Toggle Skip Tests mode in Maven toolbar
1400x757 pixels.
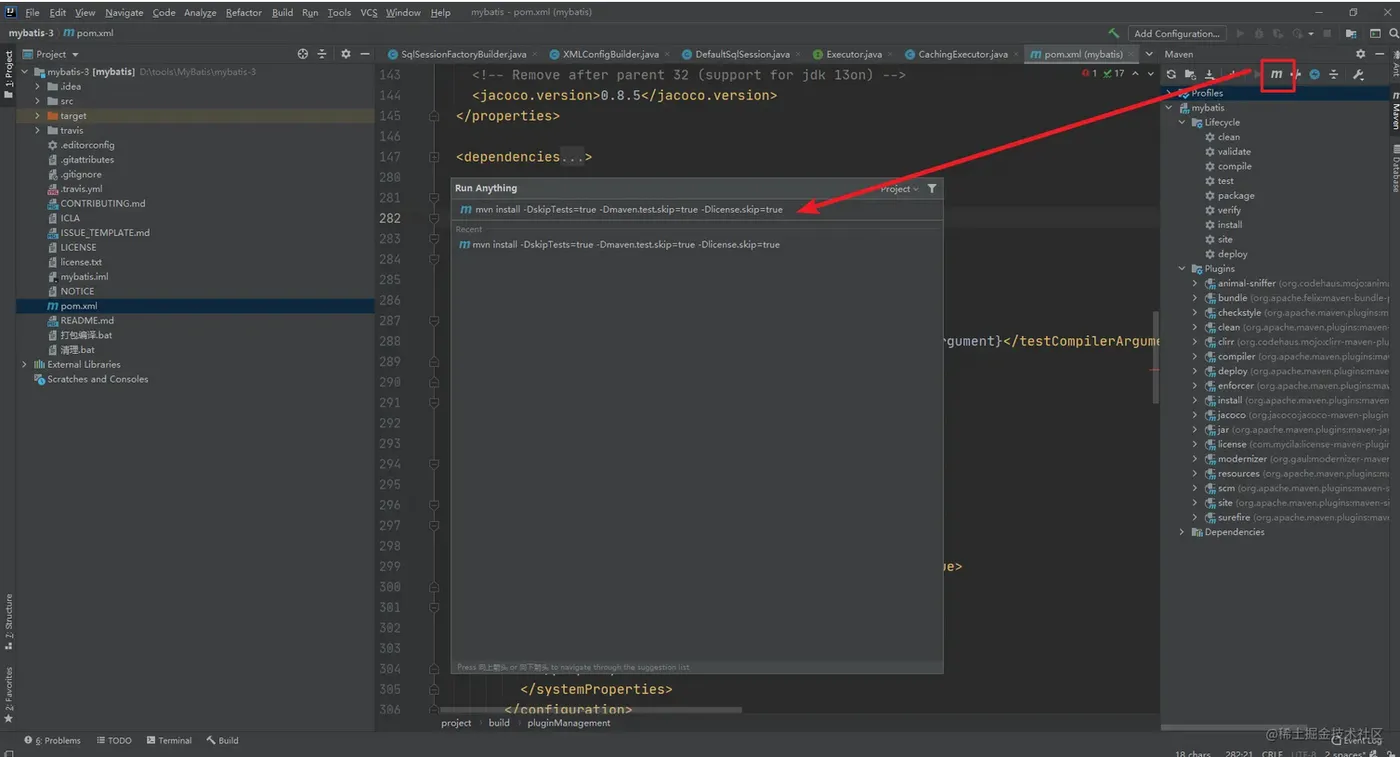1314,74
